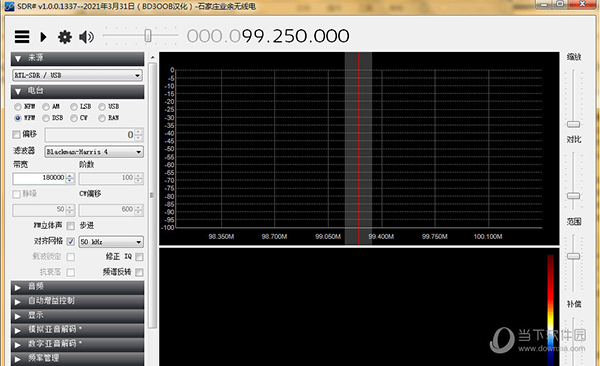This screenshot has width=600, height=366.
Task: Click the 缩放 zoom slider handle
Action: coord(573,124)
